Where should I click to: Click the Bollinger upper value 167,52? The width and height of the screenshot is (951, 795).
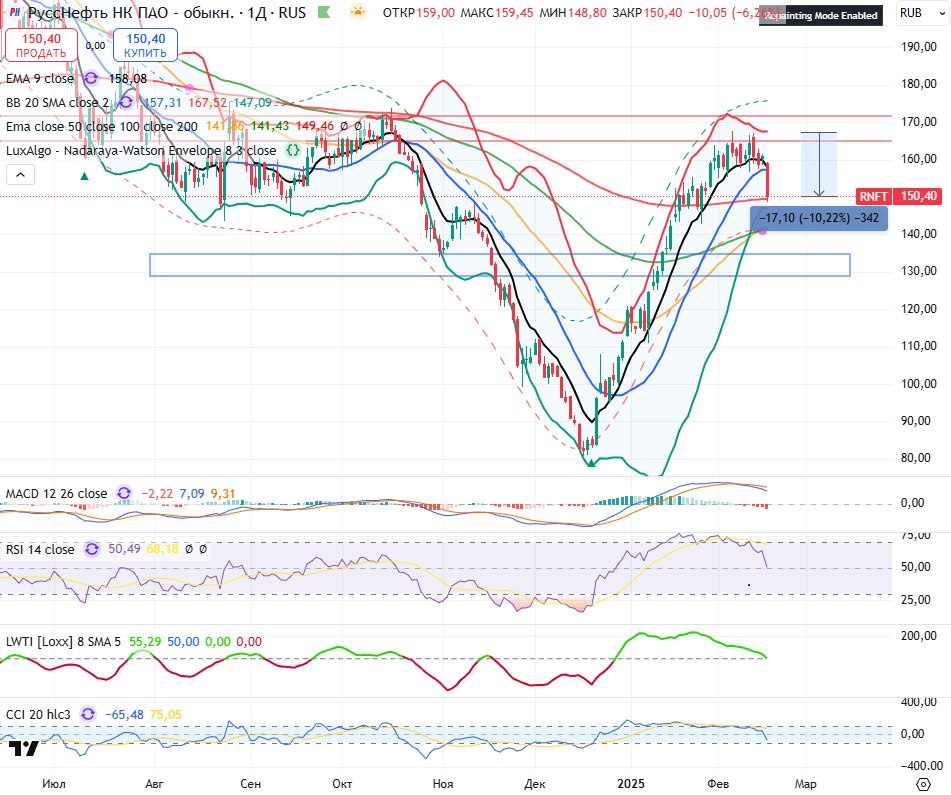point(207,103)
